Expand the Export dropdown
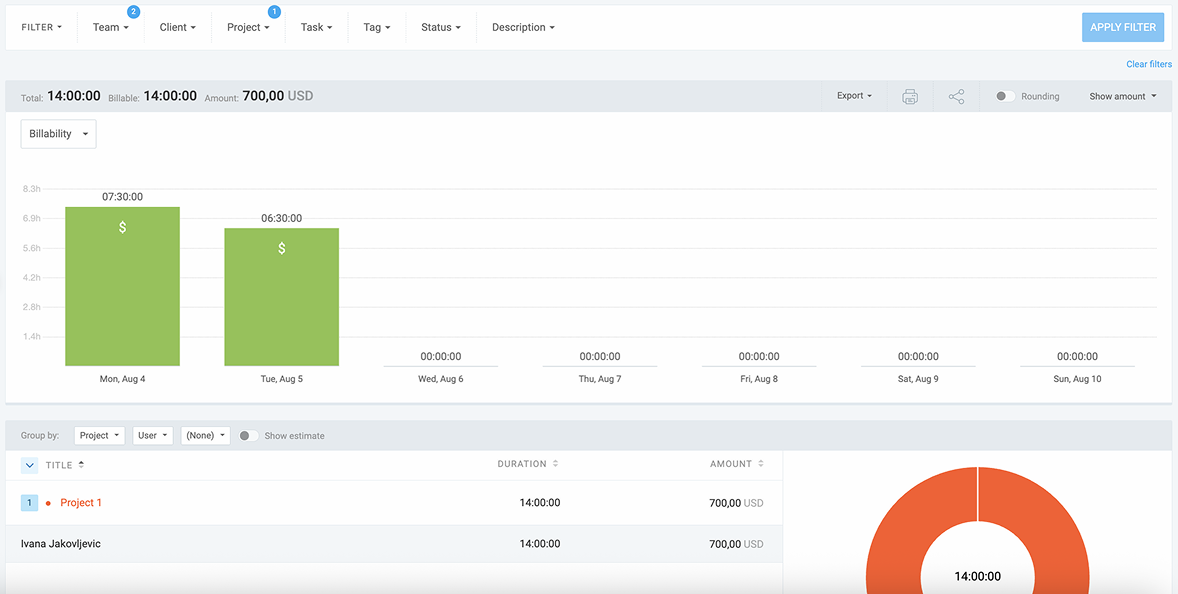 point(854,96)
